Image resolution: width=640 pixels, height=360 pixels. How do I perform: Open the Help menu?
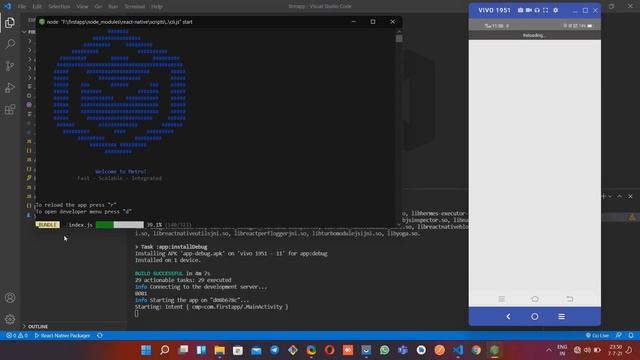[x=157, y=7]
